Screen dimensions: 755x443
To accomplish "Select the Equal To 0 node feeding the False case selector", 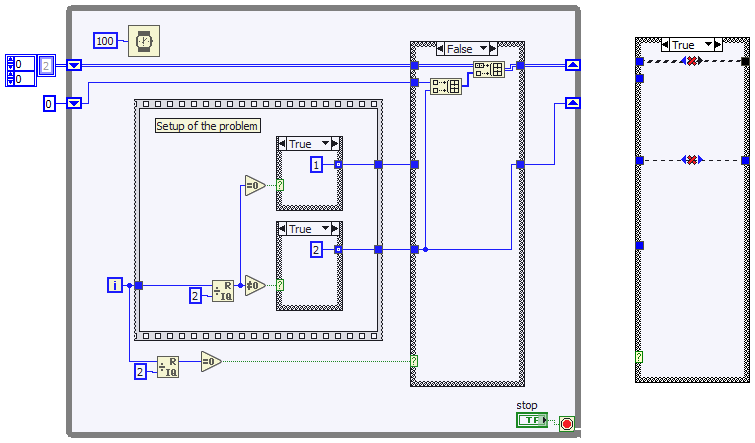I will coord(211,362).
